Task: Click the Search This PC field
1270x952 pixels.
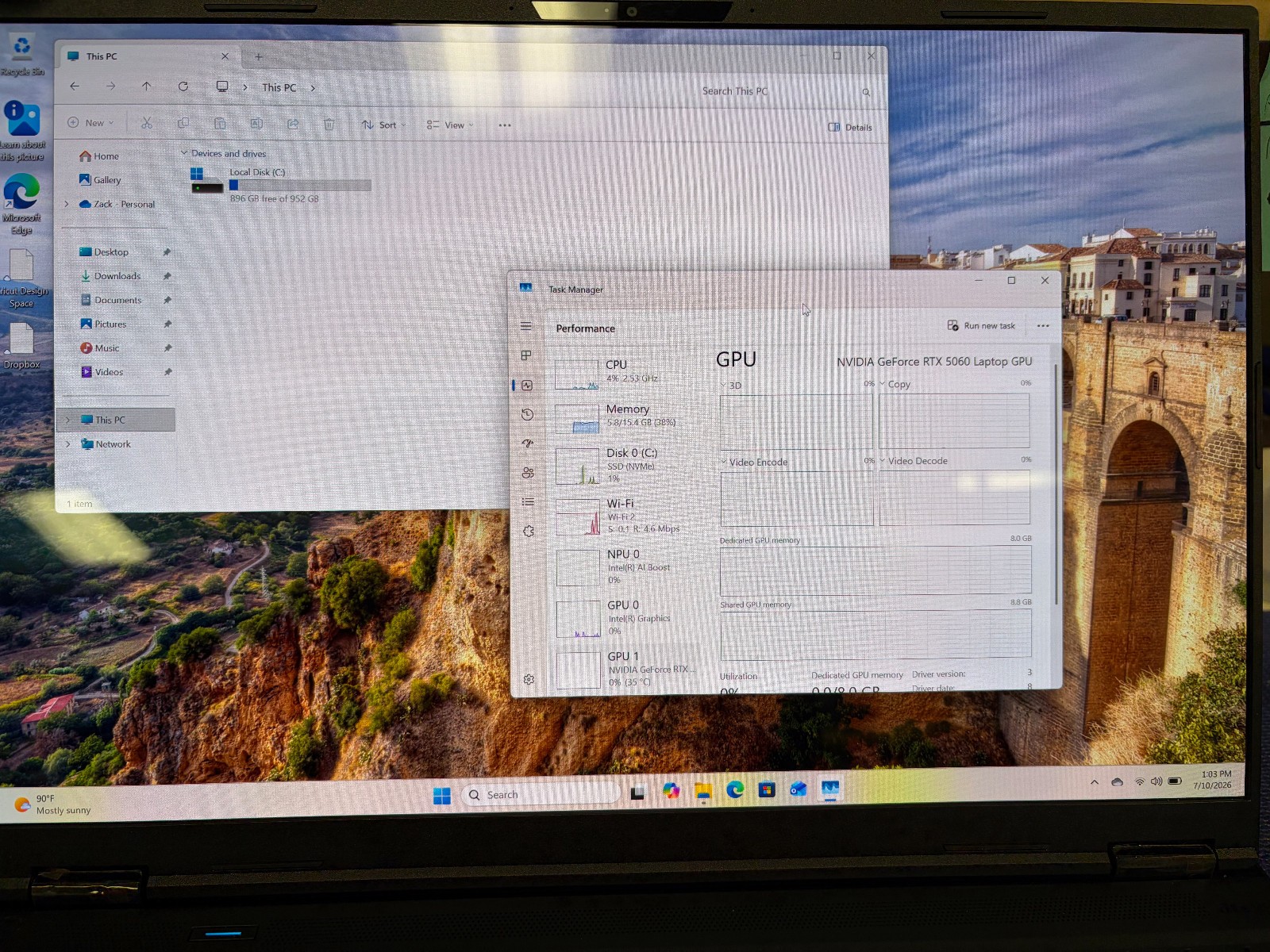Action: click(784, 91)
